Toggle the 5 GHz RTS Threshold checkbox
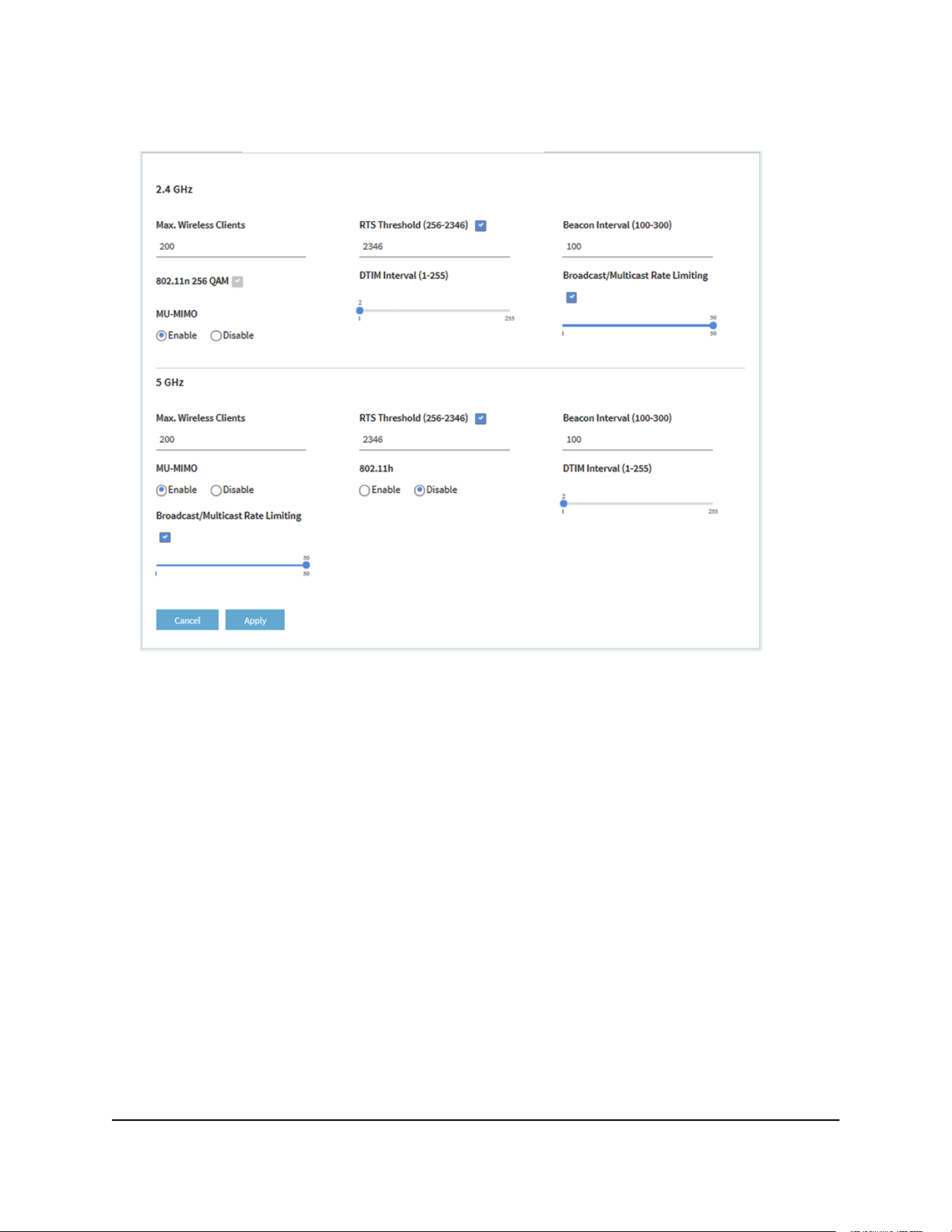 [481, 418]
